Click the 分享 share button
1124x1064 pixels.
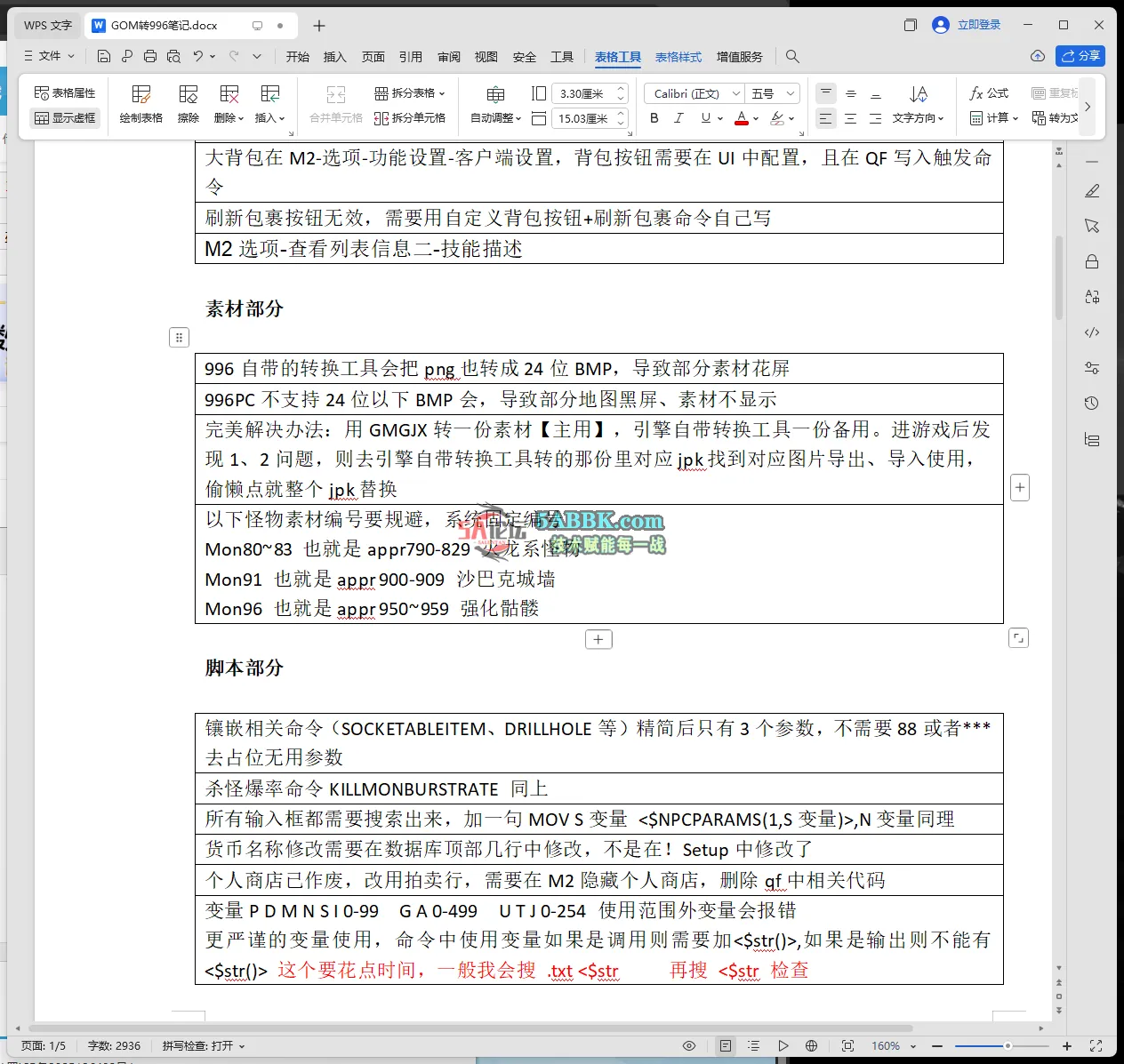(x=1080, y=55)
